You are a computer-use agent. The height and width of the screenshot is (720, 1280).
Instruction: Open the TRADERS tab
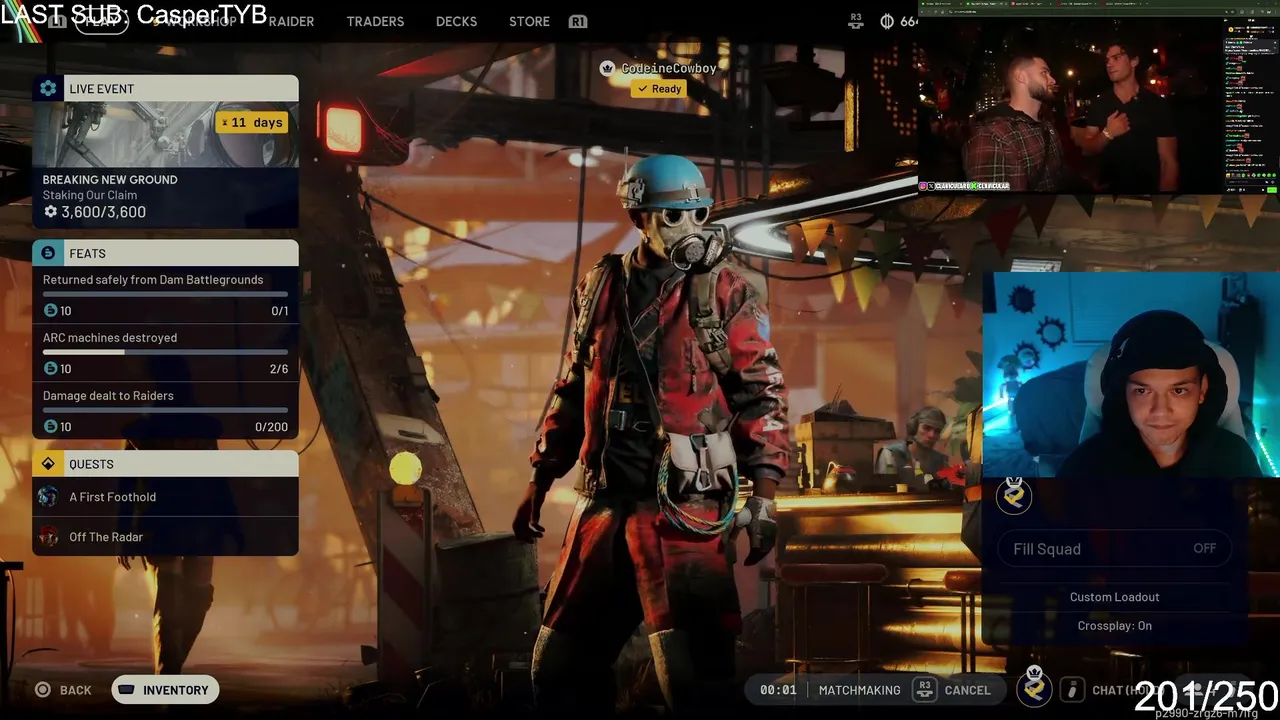click(375, 21)
